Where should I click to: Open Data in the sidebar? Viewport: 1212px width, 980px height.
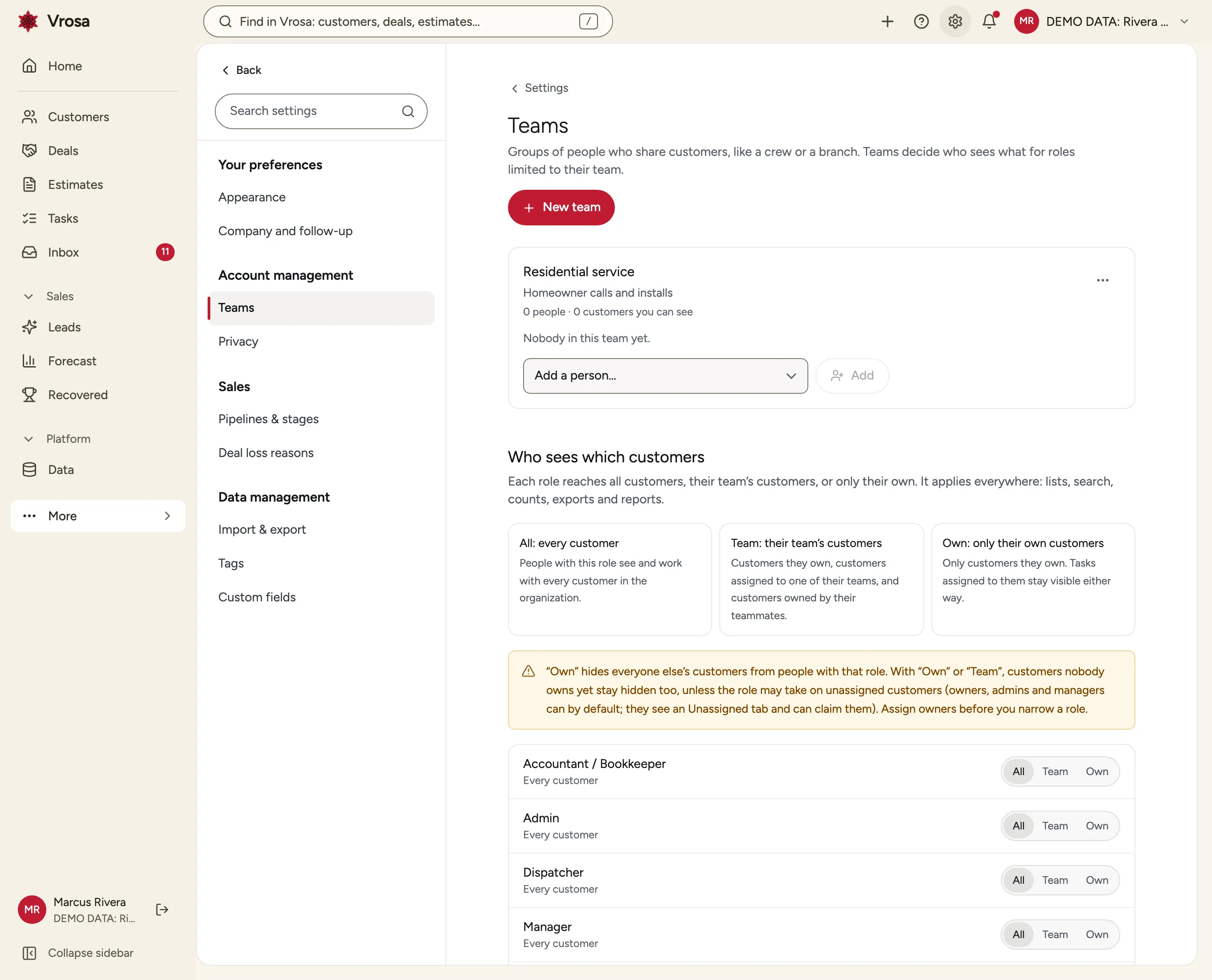pos(98,470)
